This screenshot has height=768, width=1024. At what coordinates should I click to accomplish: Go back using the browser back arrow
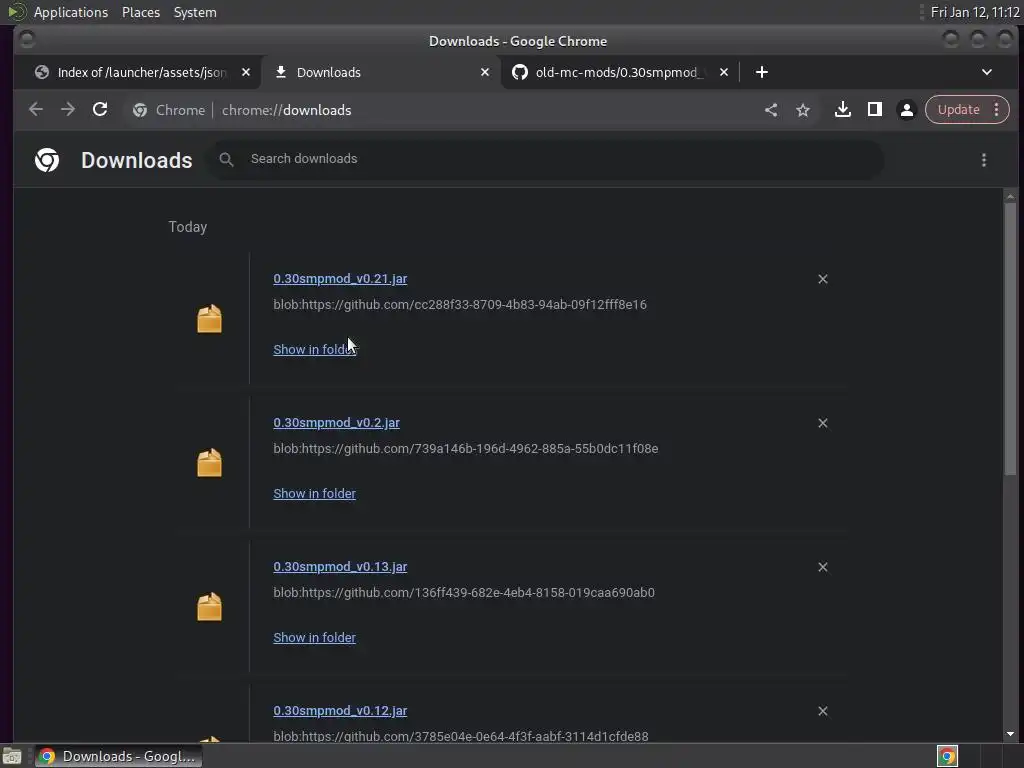point(36,110)
